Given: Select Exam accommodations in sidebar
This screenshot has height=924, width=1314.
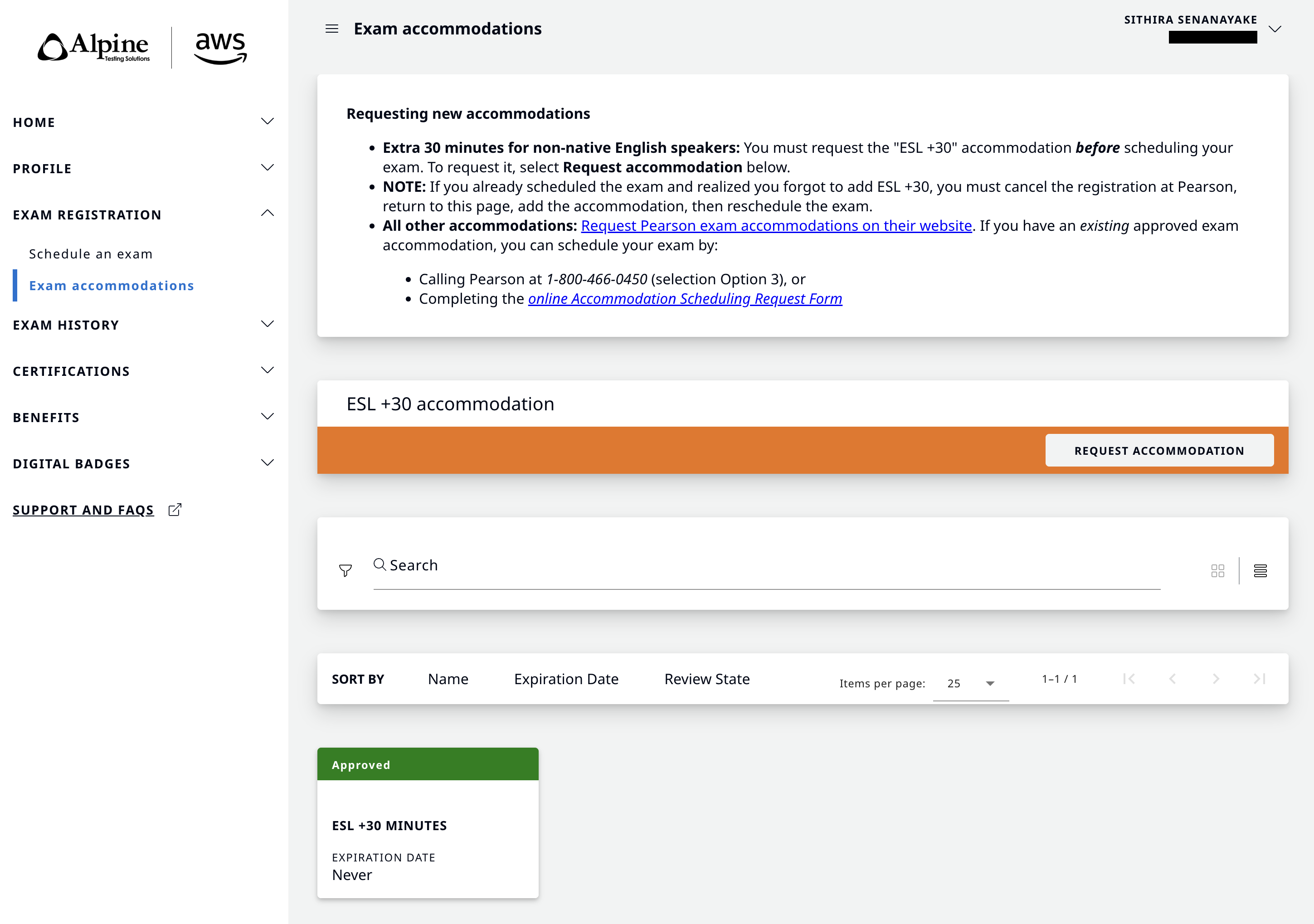Looking at the screenshot, I should [x=112, y=286].
